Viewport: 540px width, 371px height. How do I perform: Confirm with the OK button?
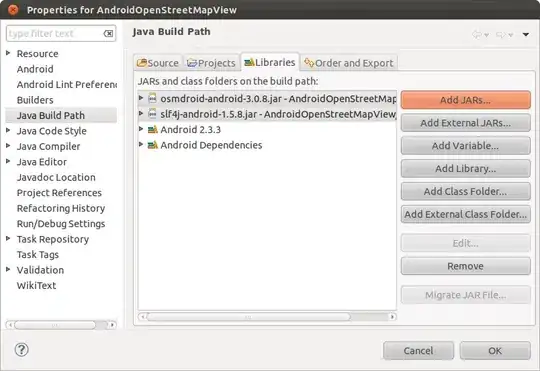[x=495, y=351]
